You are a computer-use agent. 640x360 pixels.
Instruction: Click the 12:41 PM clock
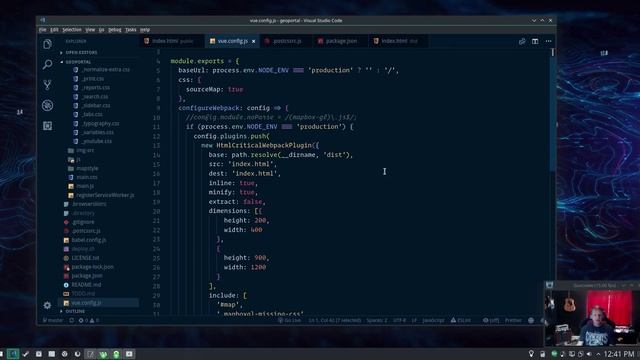click(619, 354)
